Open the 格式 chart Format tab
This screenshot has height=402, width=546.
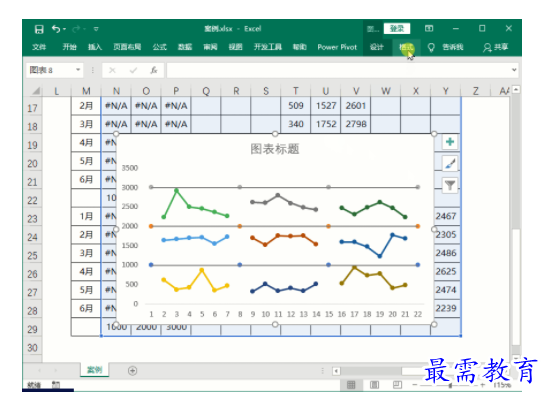[406, 47]
